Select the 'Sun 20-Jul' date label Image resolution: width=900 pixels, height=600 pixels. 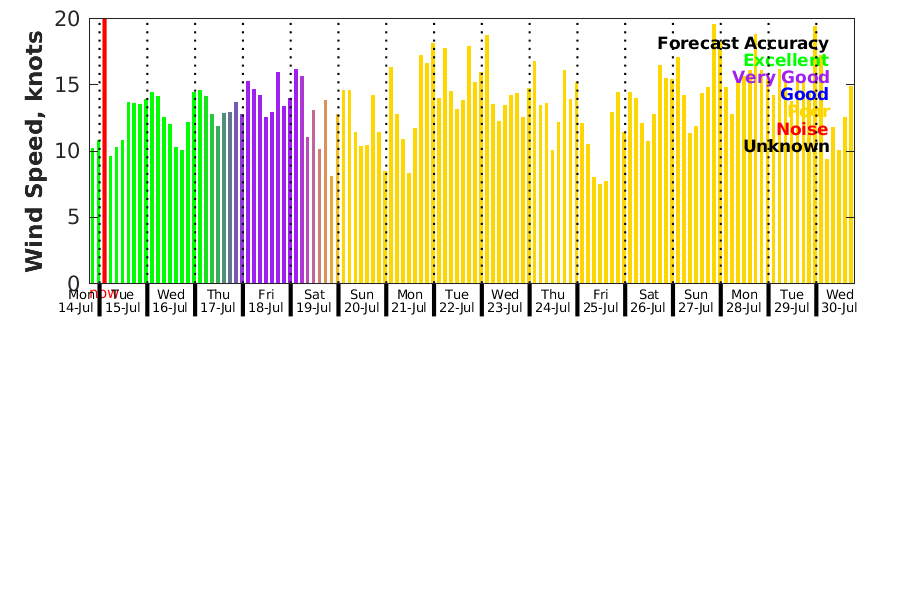[x=362, y=301]
